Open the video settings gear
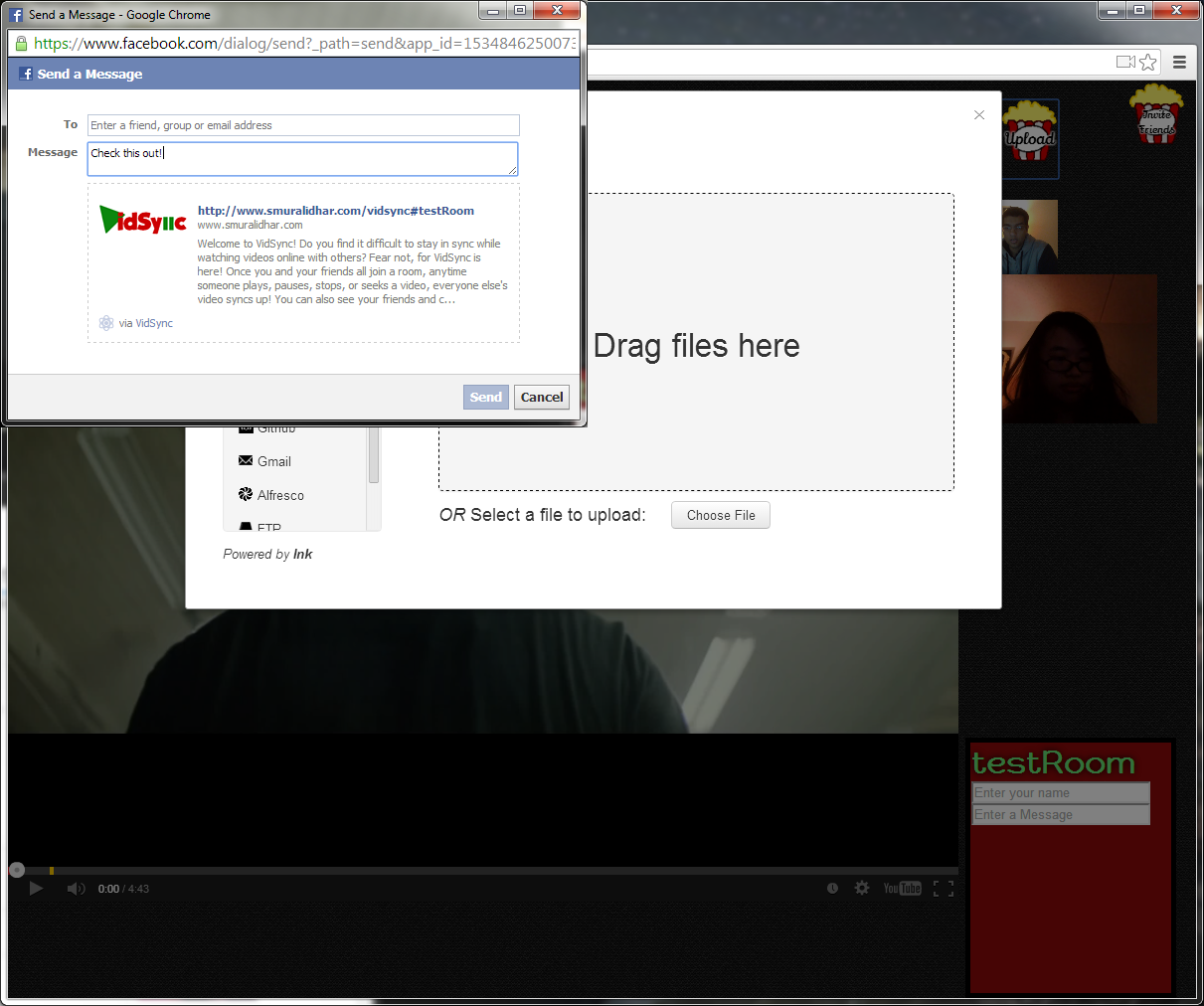 click(862, 888)
